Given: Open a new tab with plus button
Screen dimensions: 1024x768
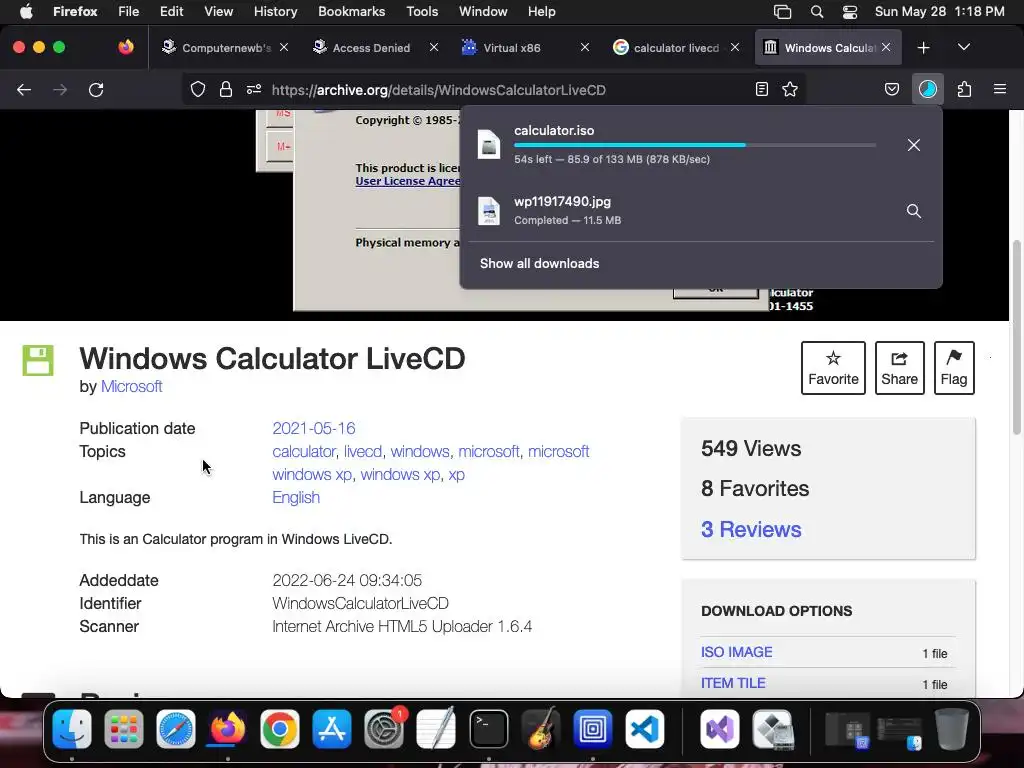Looking at the screenshot, I should click(x=923, y=48).
